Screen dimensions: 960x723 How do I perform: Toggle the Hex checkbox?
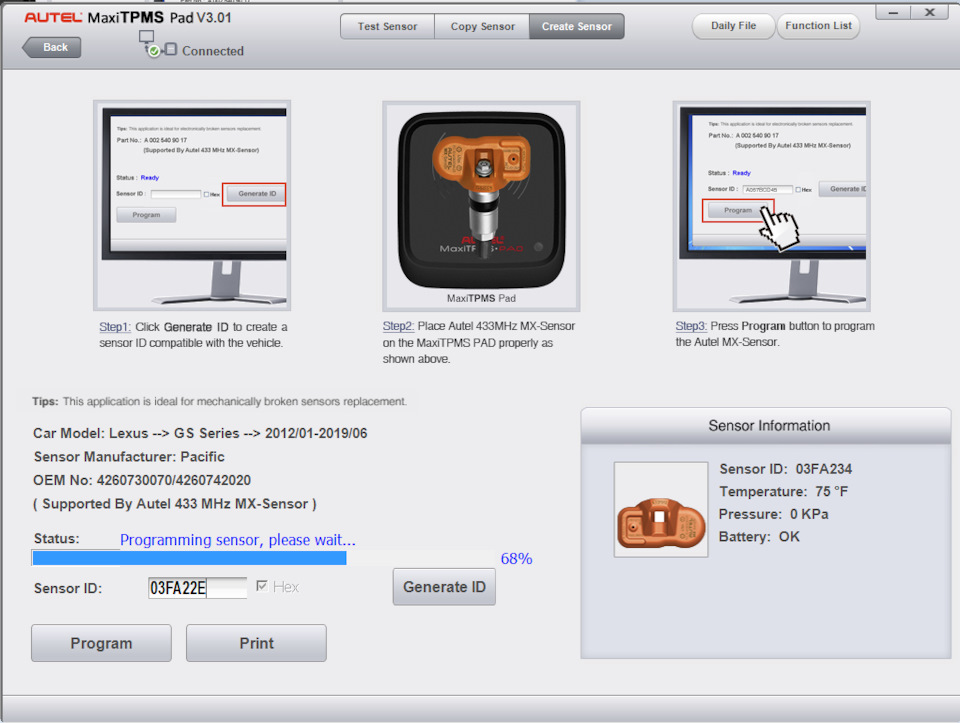[262, 586]
